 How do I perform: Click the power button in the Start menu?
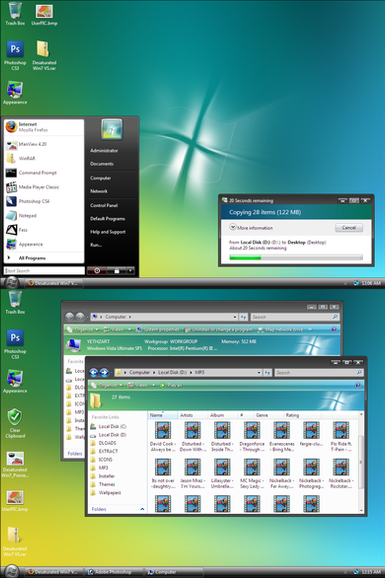(97, 271)
